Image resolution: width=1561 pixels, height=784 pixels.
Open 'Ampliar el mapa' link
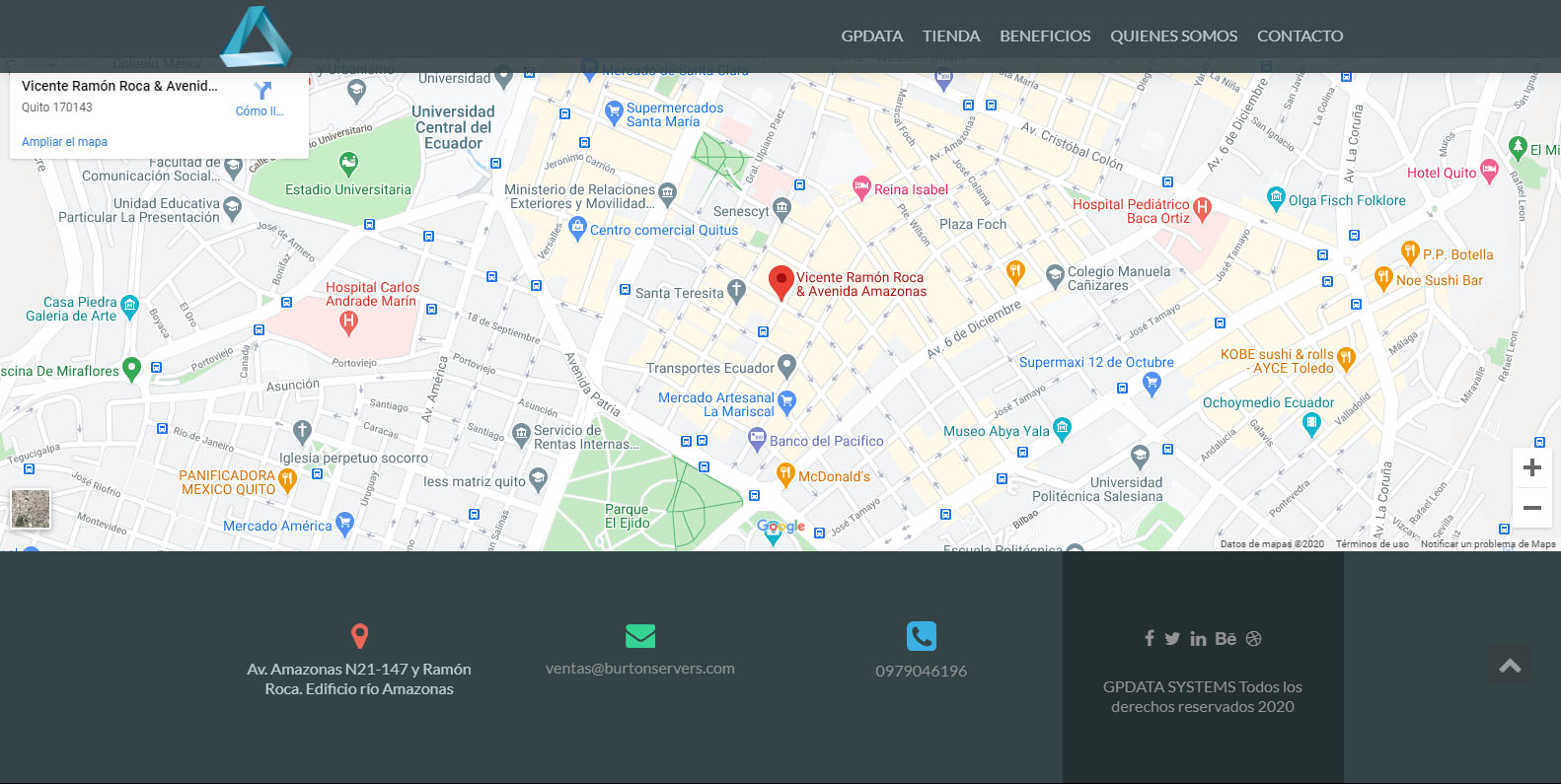pyautogui.click(x=64, y=142)
